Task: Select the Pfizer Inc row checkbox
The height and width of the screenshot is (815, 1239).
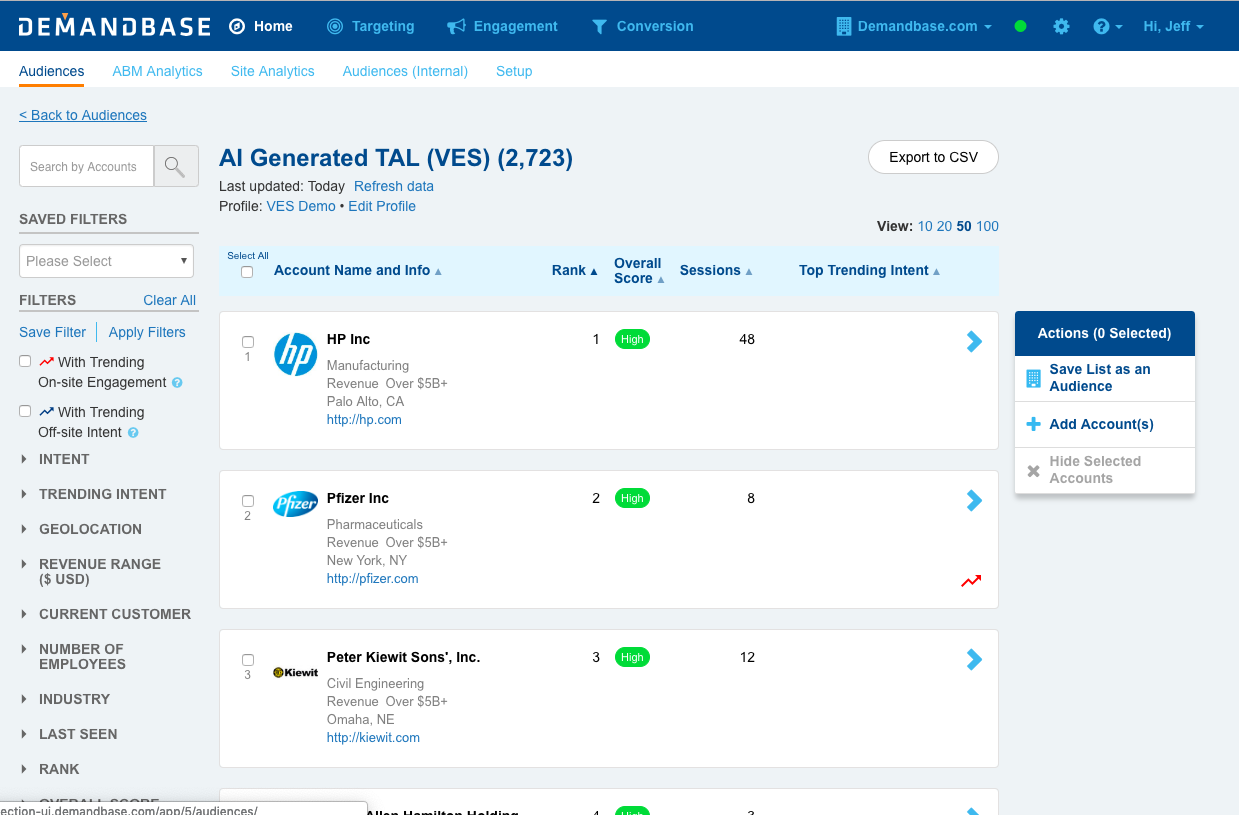Action: [248, 501]
